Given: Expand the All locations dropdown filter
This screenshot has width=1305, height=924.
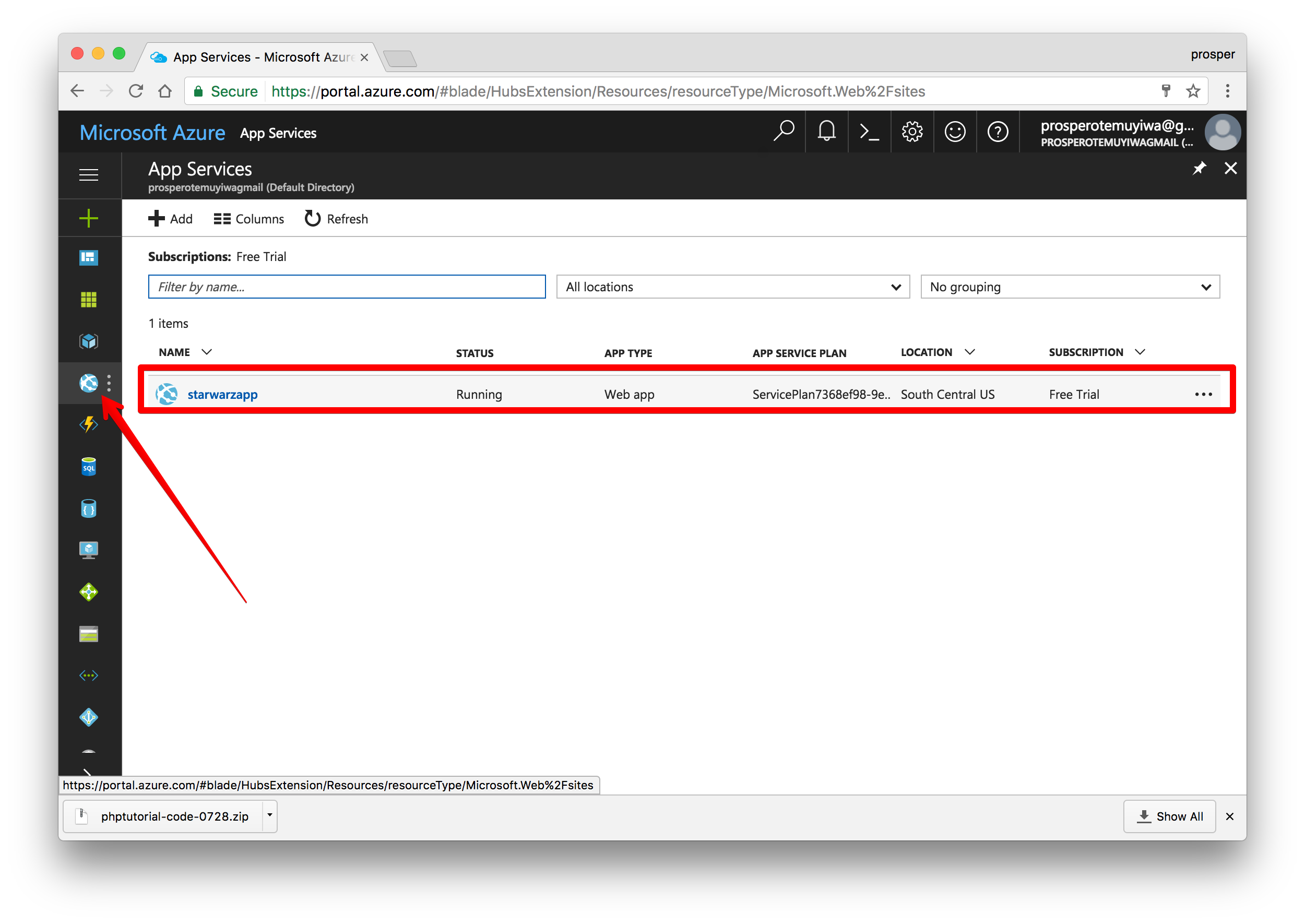Looking at the screenshot, I should pyautogui.click(x=731, y=287).
